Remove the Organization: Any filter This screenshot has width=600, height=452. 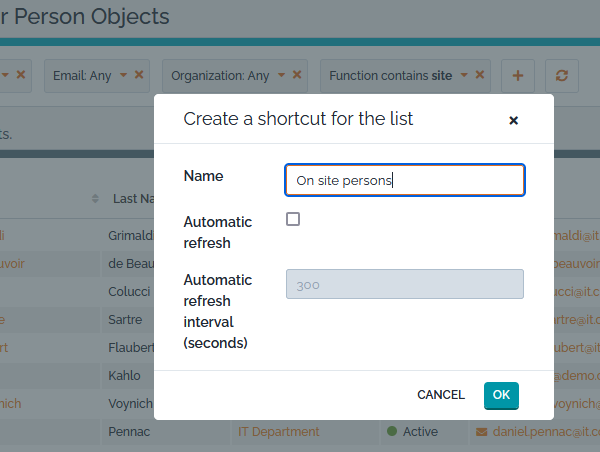(x=298, y=75)
